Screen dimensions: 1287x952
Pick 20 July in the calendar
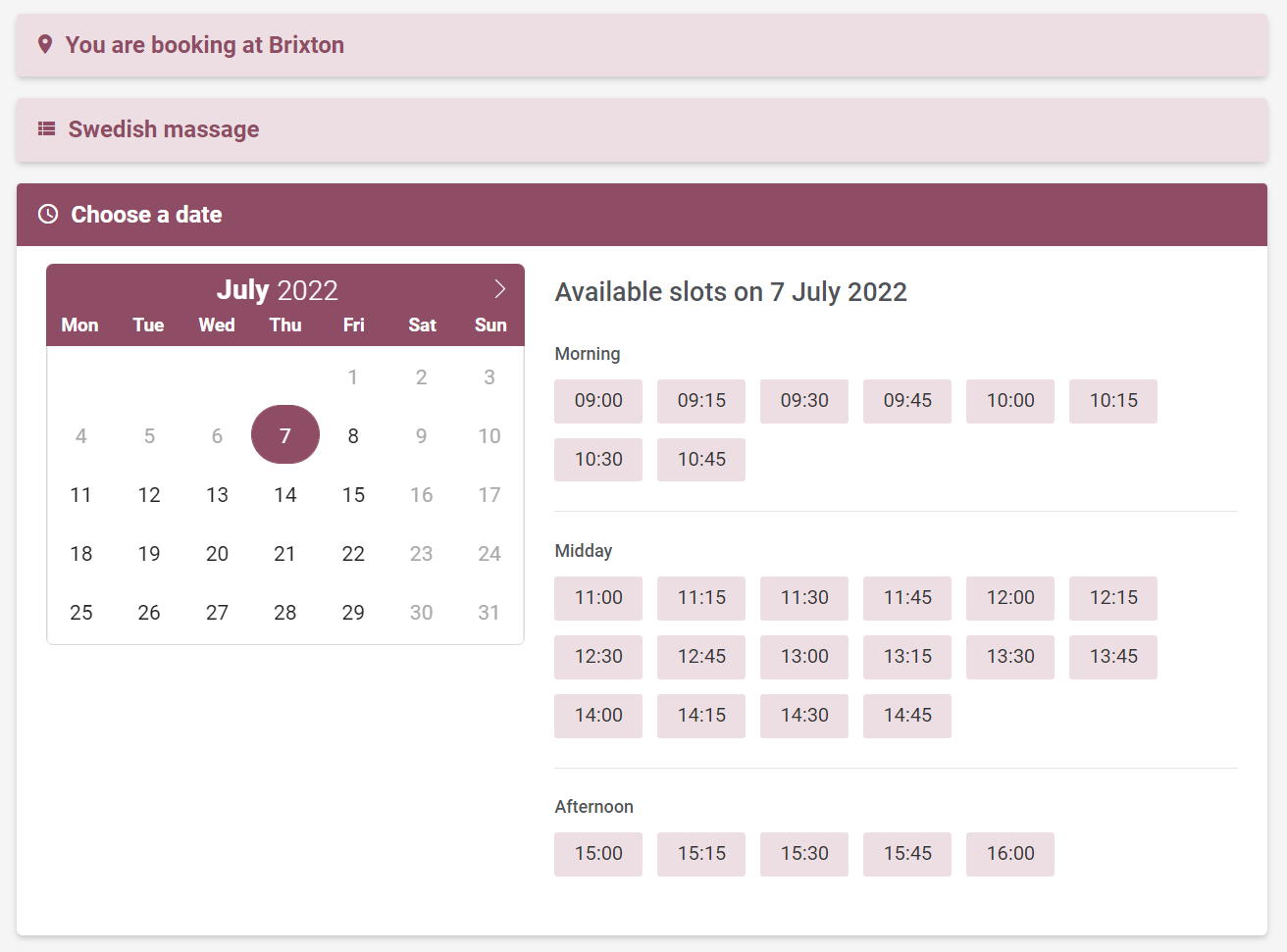click(x=217, y=553)
